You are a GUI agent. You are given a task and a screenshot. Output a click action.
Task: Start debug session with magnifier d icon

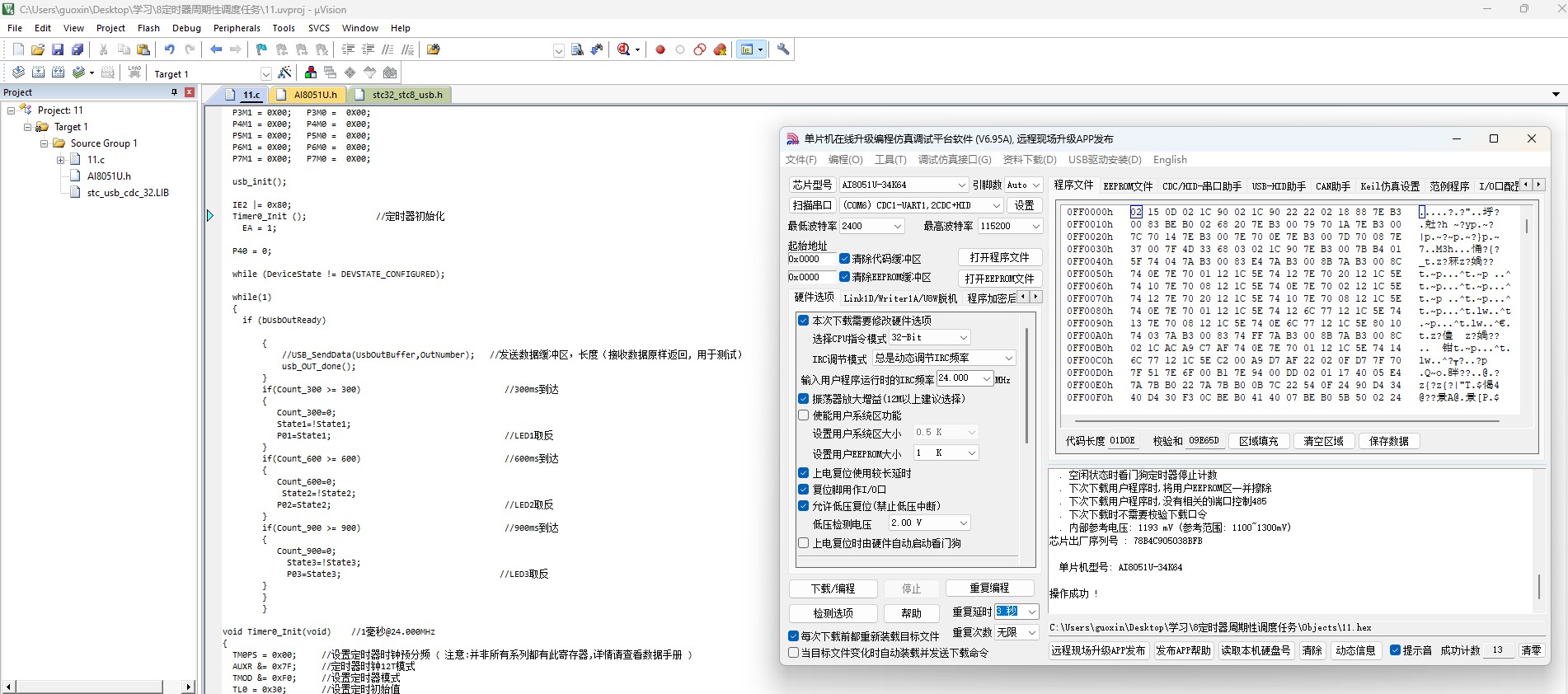point(624,49)
